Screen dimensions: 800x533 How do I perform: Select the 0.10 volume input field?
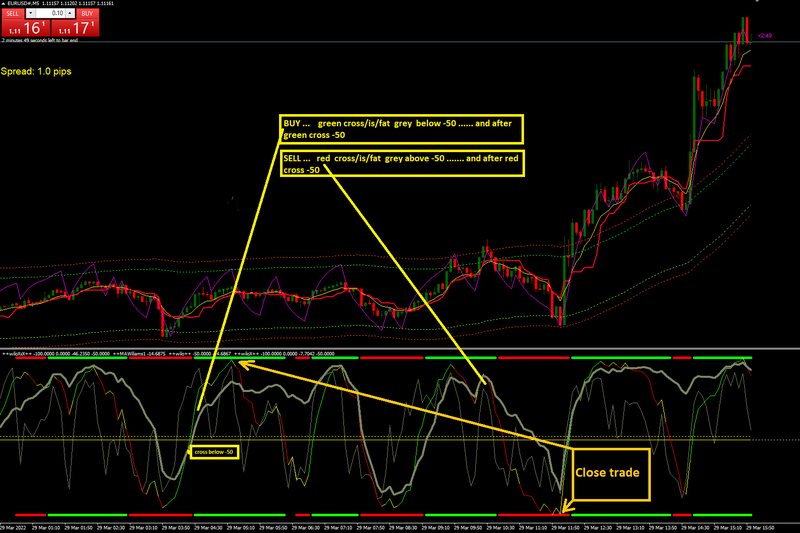click(x=51, y=13)
